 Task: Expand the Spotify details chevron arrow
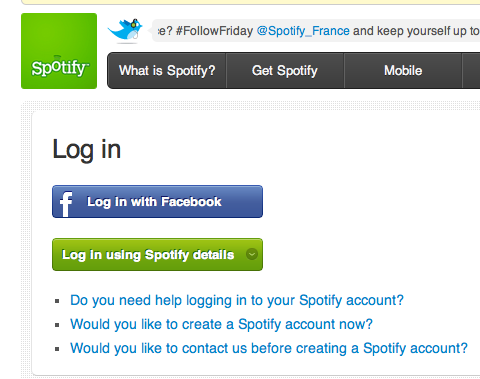click(x=252, y=254)
